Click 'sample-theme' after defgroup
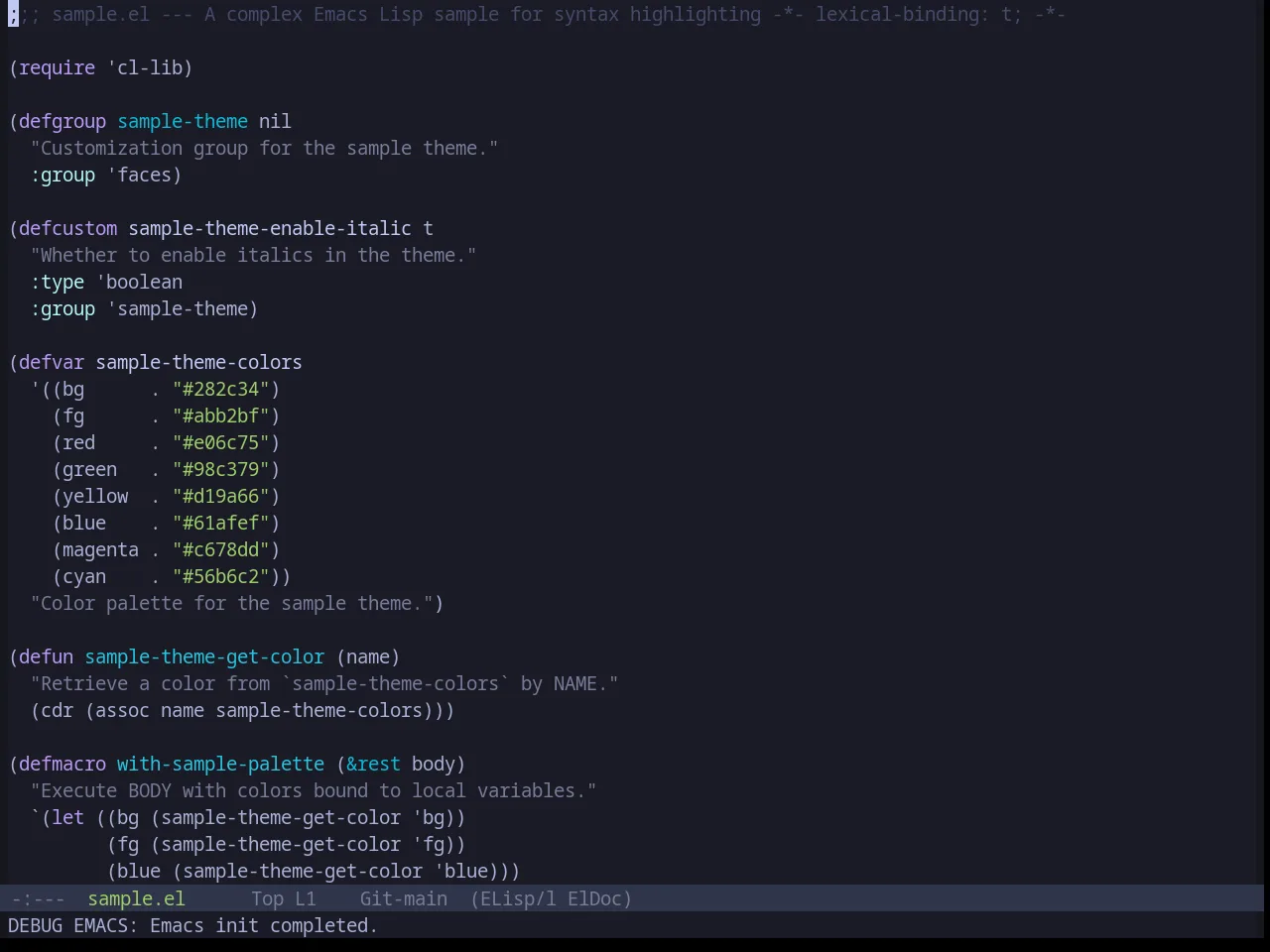 [183, 121]
